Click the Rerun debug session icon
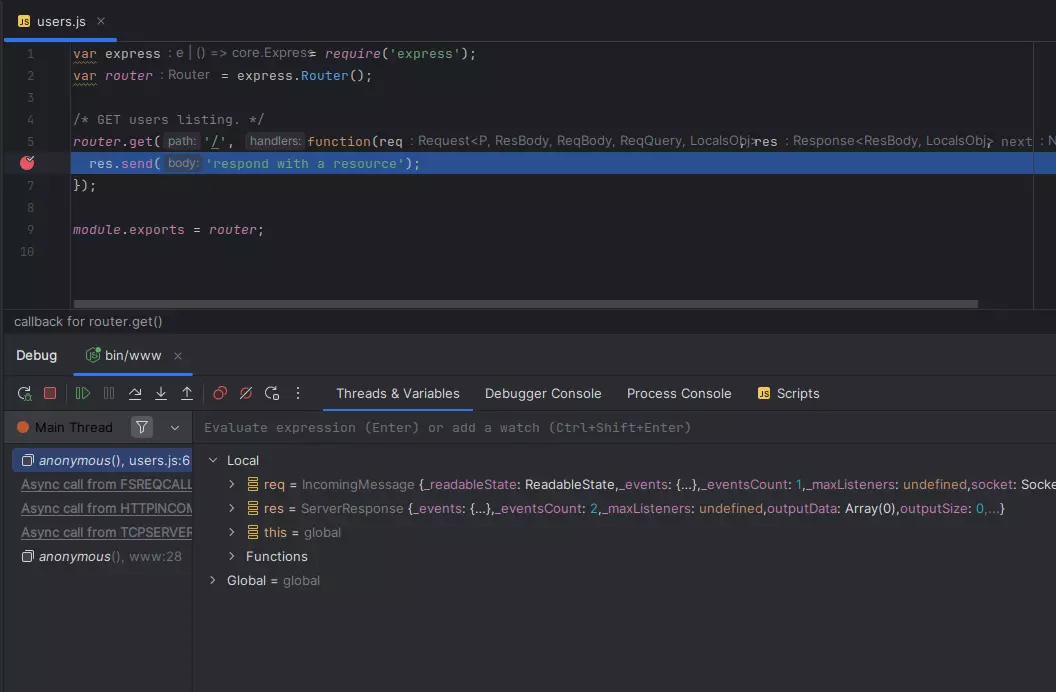The width and height of the screenshot is (1056, 692). 25,394
